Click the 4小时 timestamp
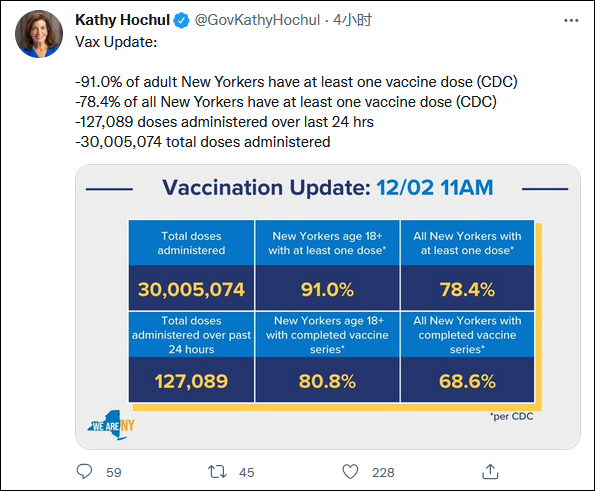The height and width of the screenshot is (491, 595). tap(353, 20)
